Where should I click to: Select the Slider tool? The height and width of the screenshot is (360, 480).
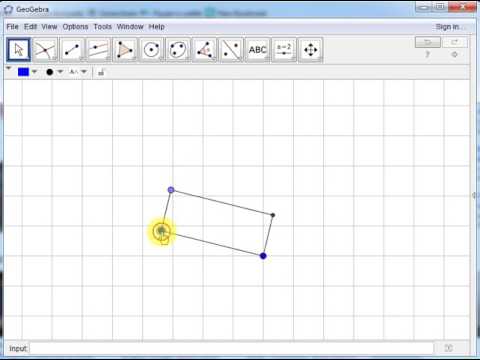click(284, 50)
